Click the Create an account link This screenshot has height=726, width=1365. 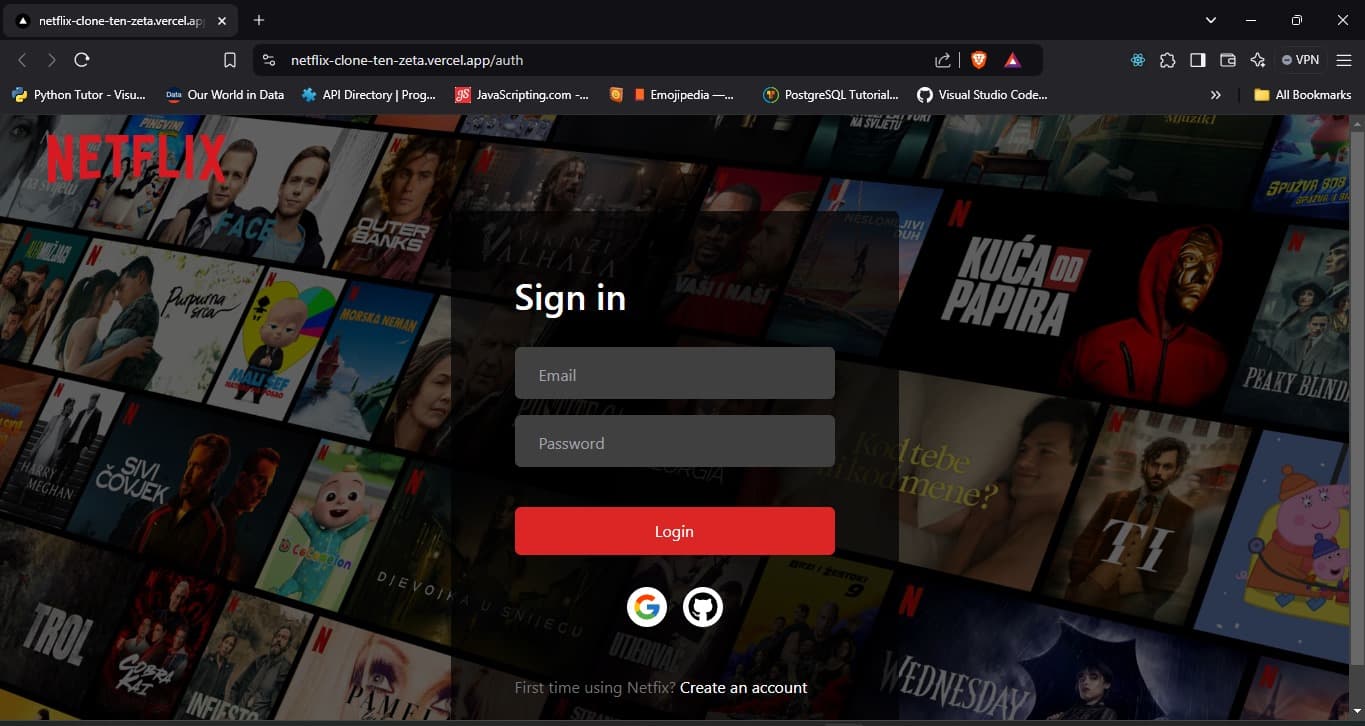[743, 687]
